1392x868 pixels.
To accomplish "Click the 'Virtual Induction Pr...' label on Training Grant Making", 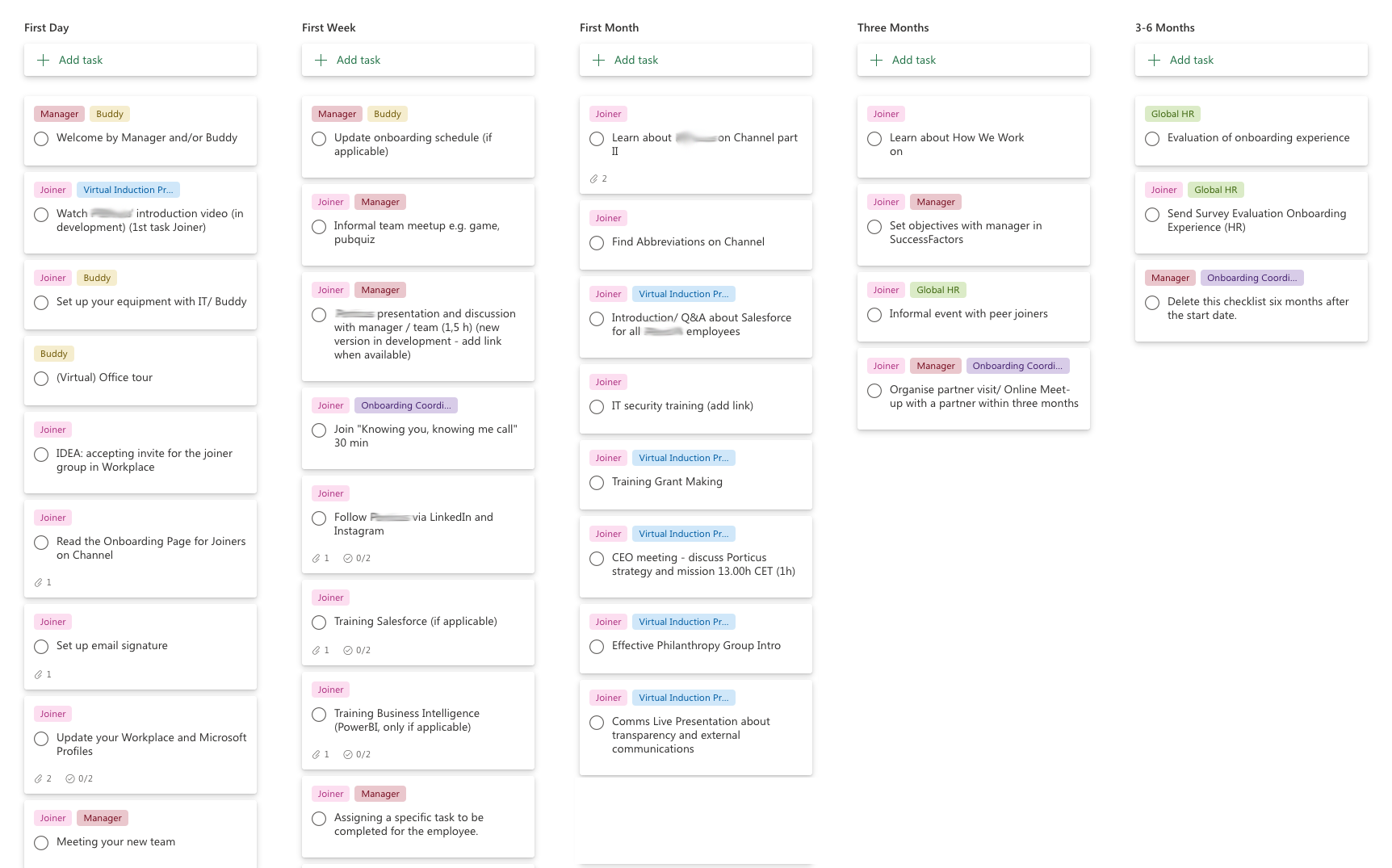I will point(683,458).
